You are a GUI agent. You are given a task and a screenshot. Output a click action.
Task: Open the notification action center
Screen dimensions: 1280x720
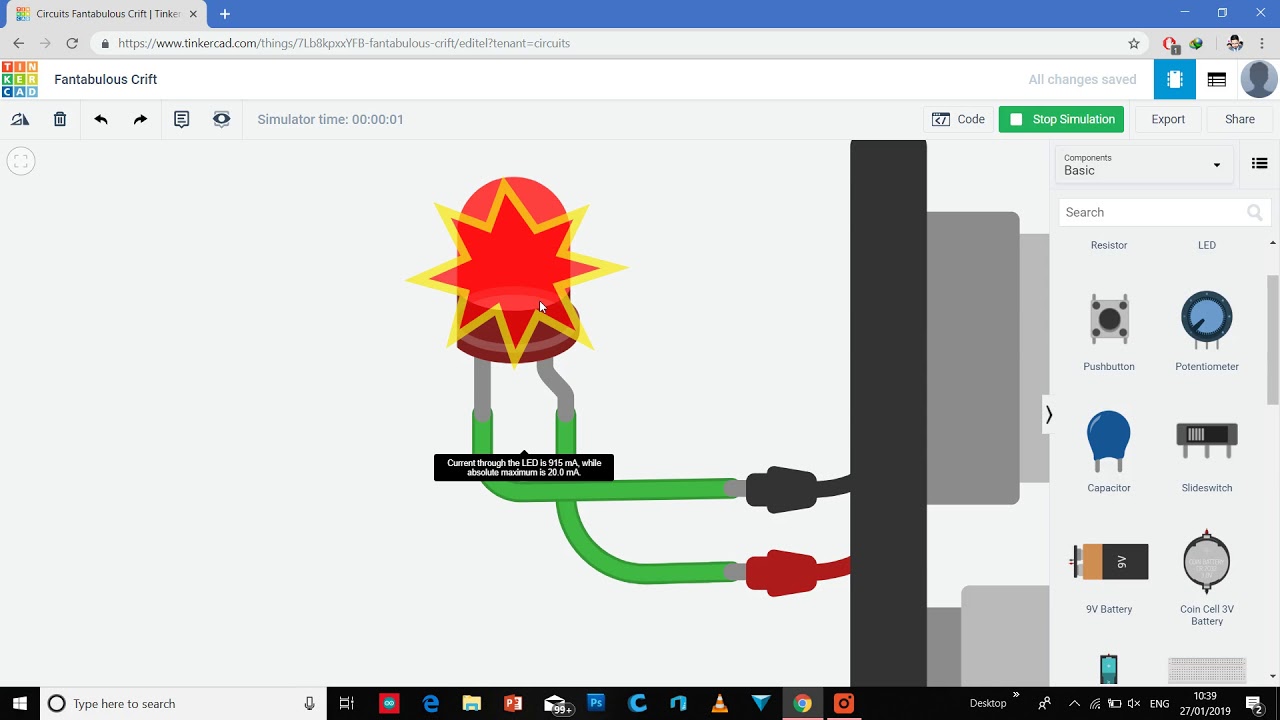(1255, 703)
